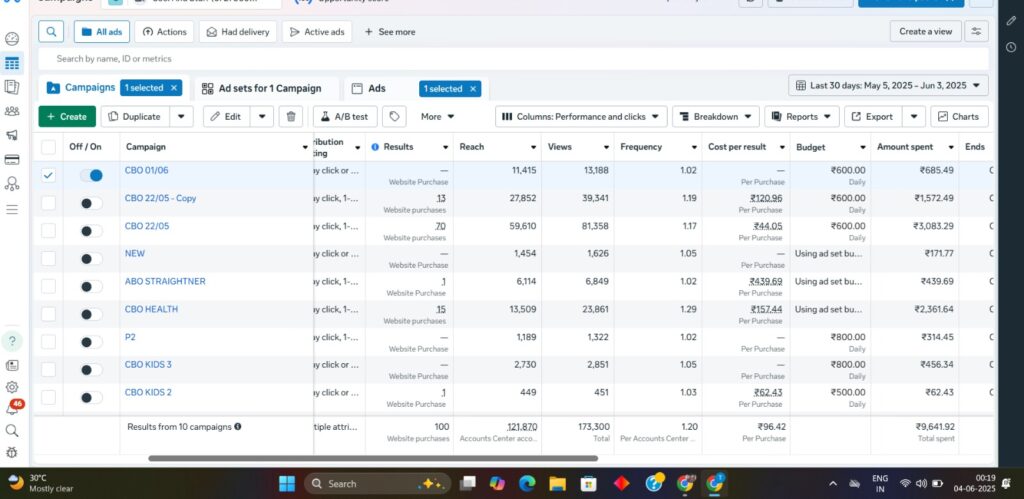Open the billing card icon in sidebar
The height and width of the screenshot is (499, 1024).
[12, 160]
